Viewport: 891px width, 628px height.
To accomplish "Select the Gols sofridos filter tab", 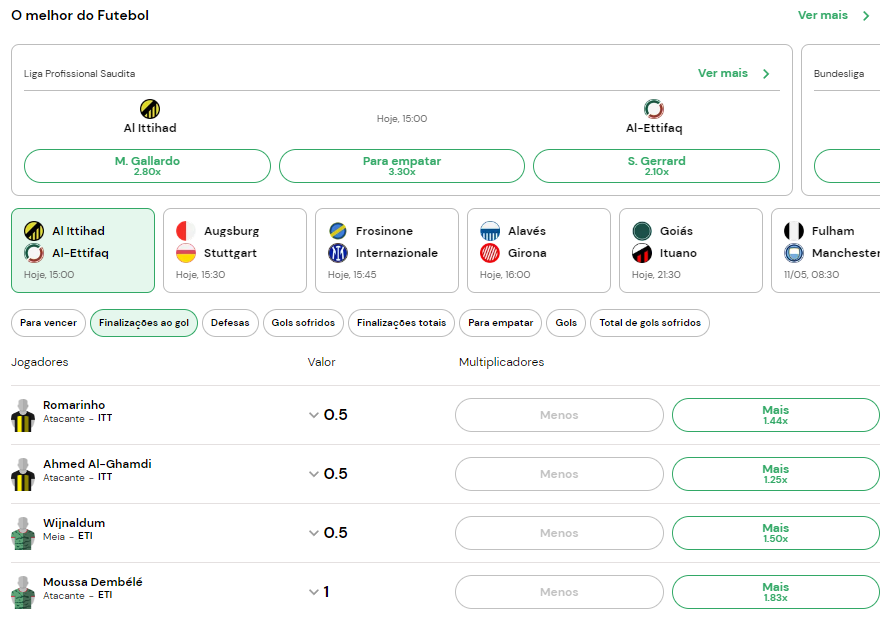I will point(304,323).
